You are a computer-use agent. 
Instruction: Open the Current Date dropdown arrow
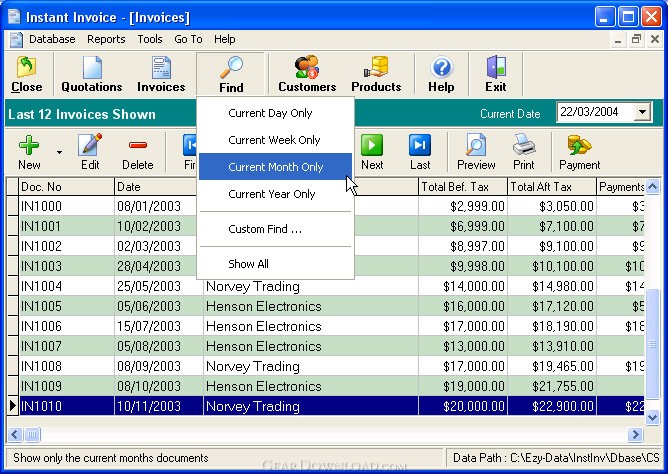[x=642, y=112]
